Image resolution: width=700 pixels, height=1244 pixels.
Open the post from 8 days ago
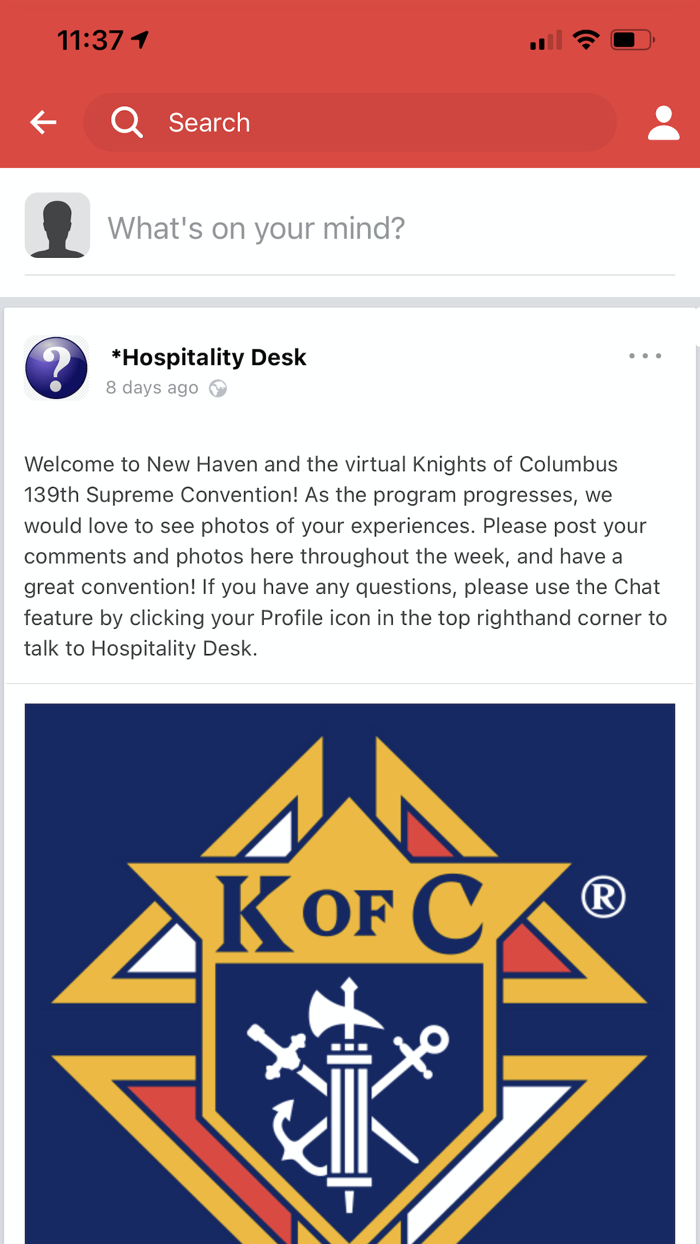(x=151, y=388)
